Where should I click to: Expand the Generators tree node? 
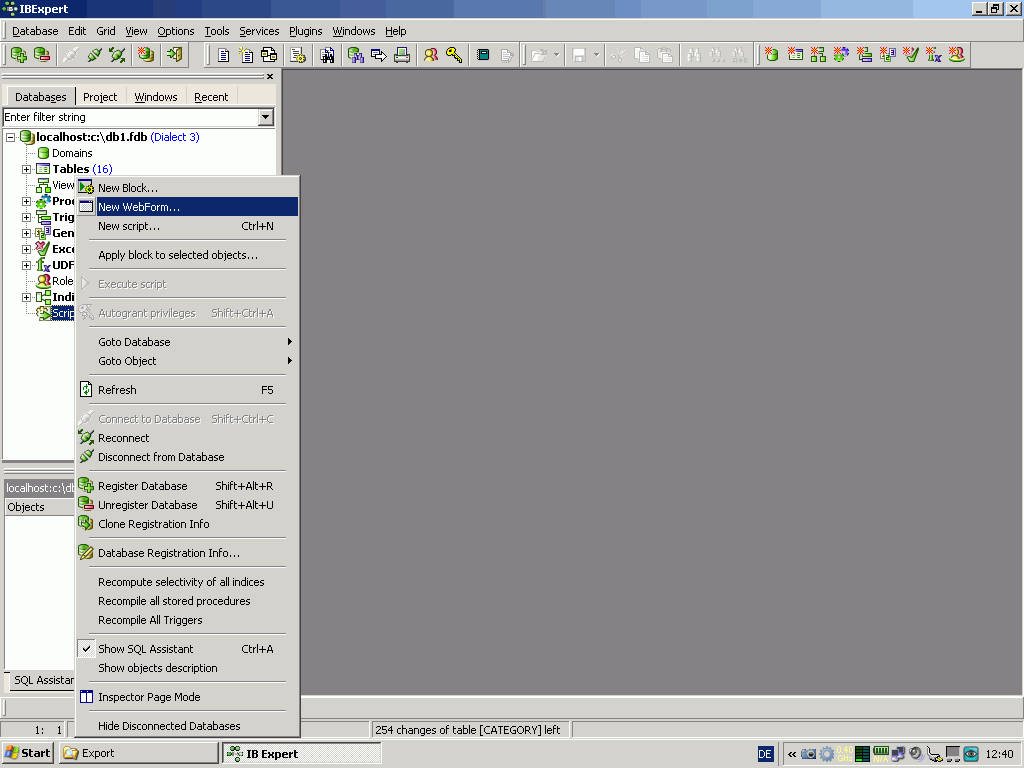(26, 233)
